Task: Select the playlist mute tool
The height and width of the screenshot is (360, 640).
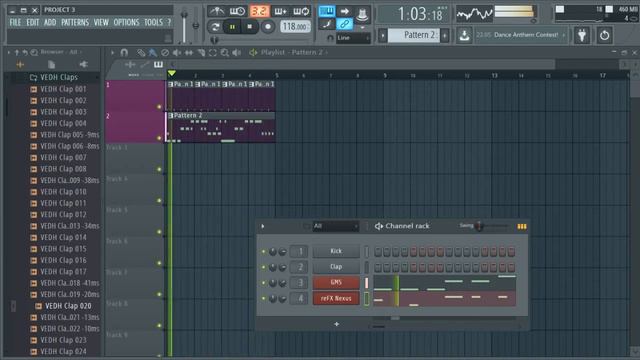Action: (x=177, y=53)
